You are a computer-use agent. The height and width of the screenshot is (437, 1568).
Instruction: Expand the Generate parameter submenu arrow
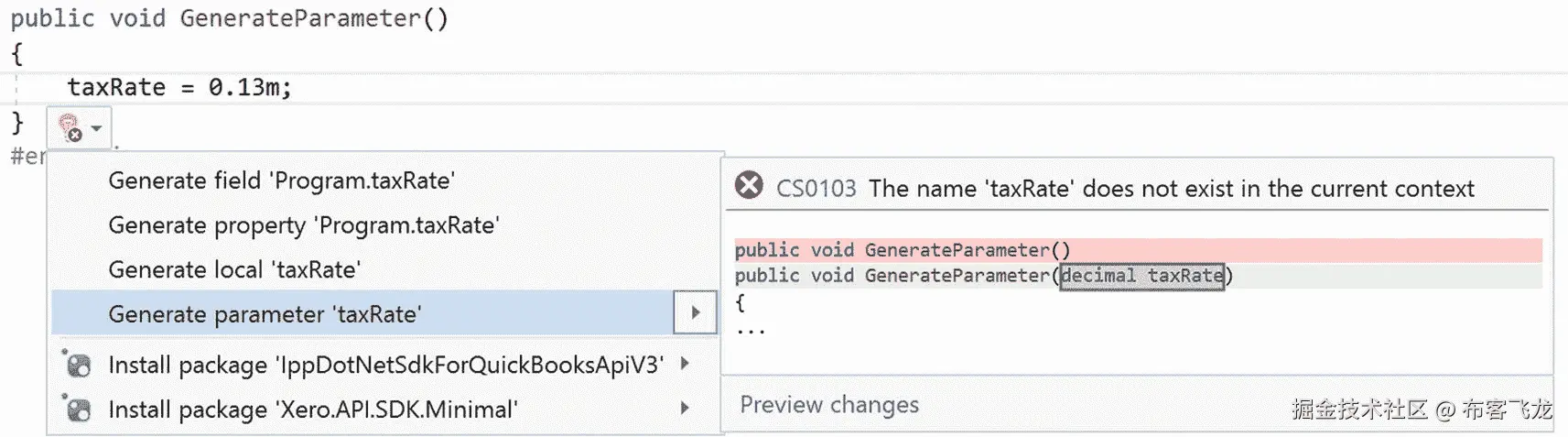[x=695, y=313]
